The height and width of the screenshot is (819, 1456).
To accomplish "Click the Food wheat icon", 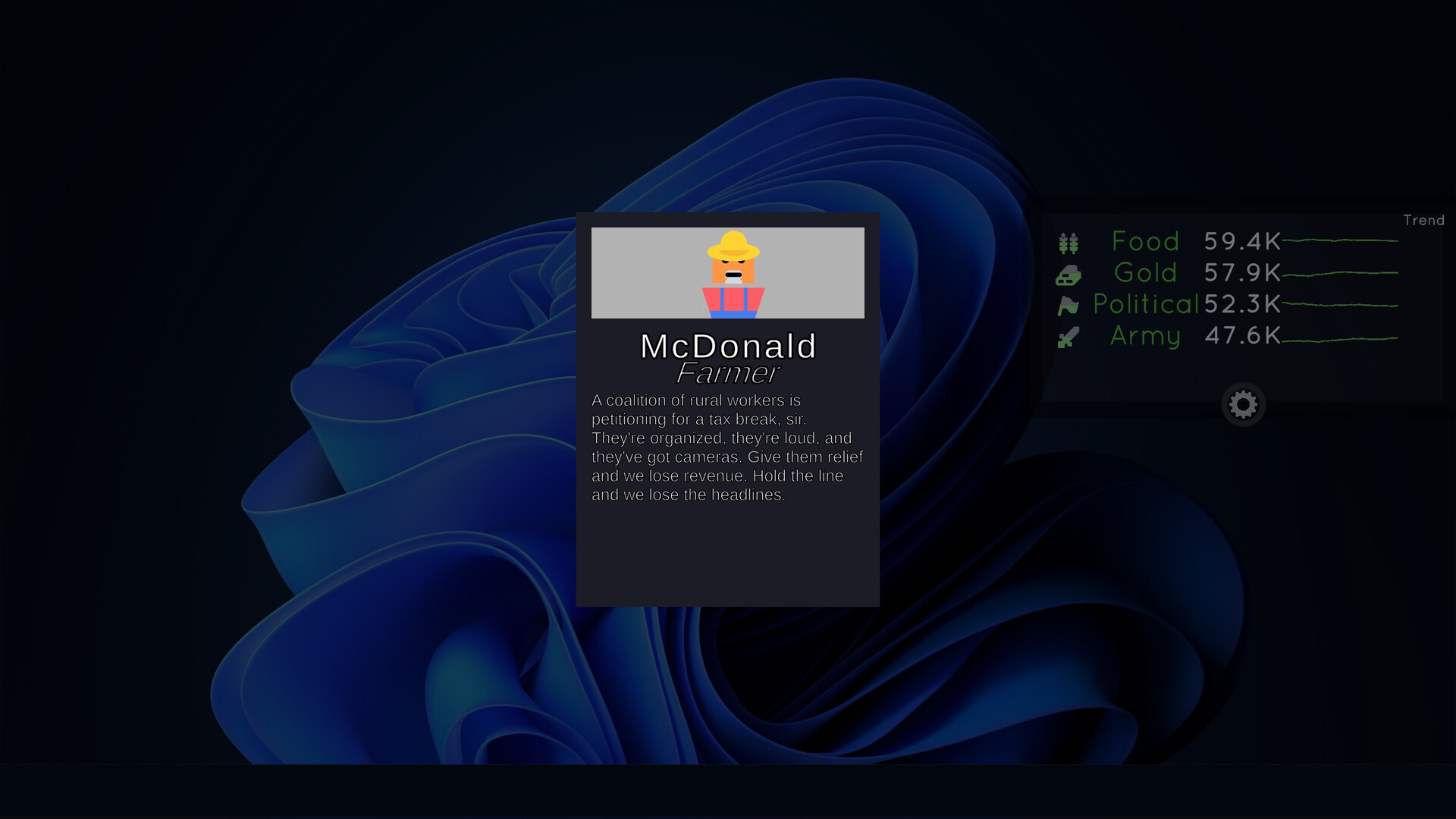I will (1068, 243).
